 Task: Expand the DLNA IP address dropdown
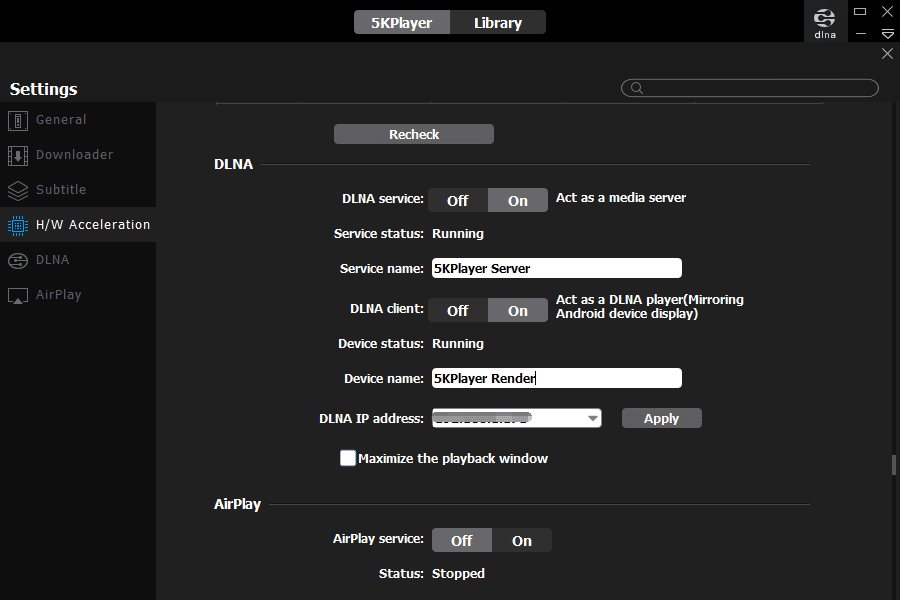[x=592, y=418]
